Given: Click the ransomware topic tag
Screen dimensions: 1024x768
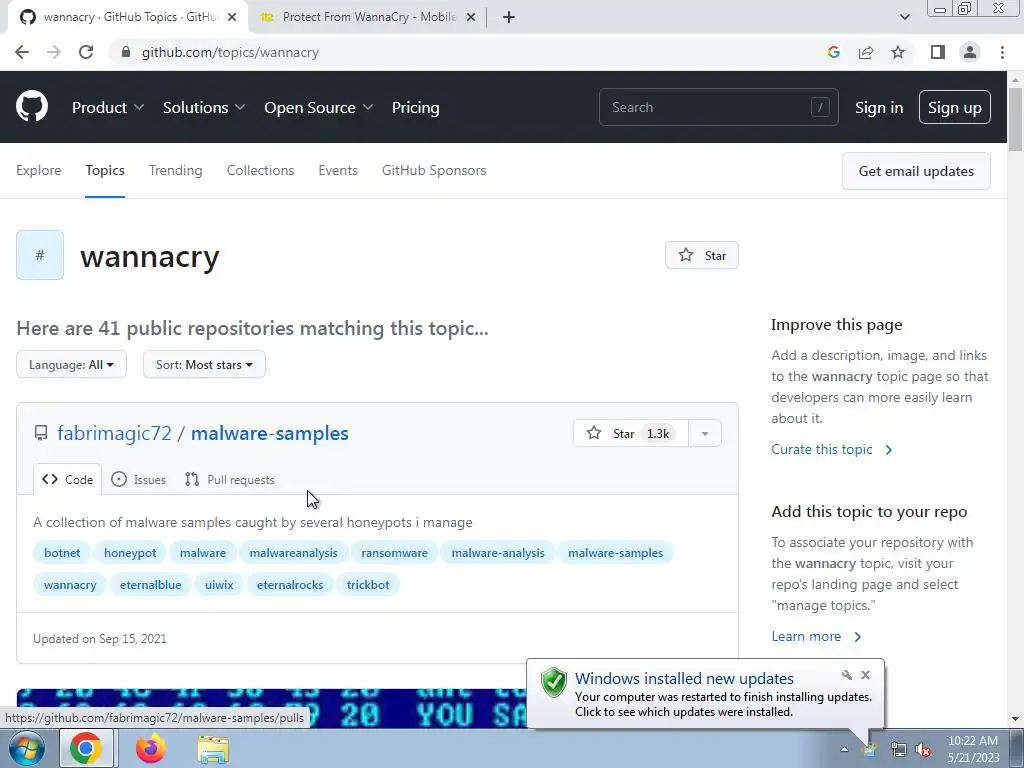Looking at the screenshot, I should point(394,552).
